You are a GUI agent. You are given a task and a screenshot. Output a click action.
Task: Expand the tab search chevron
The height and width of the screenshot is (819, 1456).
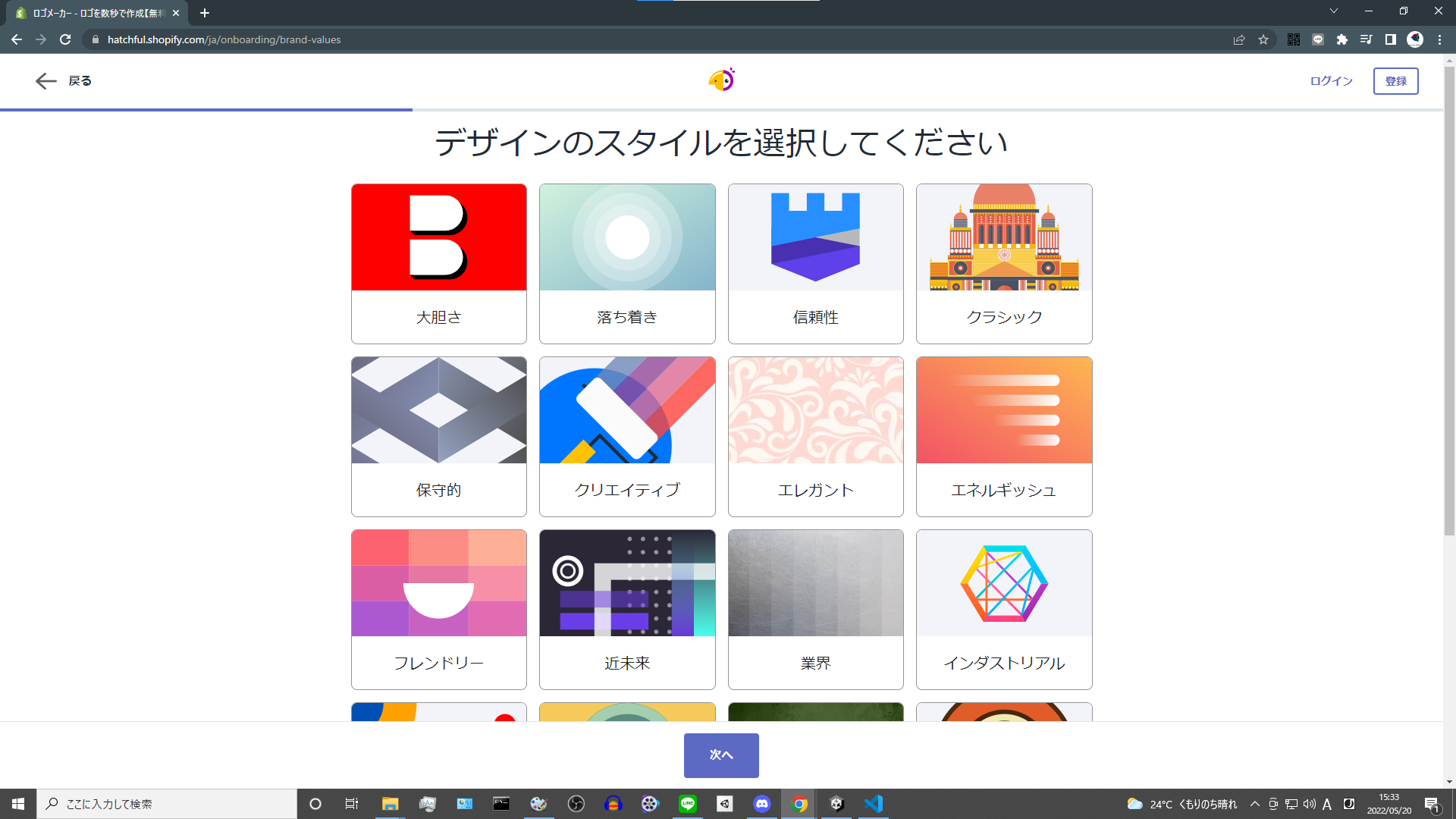tap(1334, 11)
